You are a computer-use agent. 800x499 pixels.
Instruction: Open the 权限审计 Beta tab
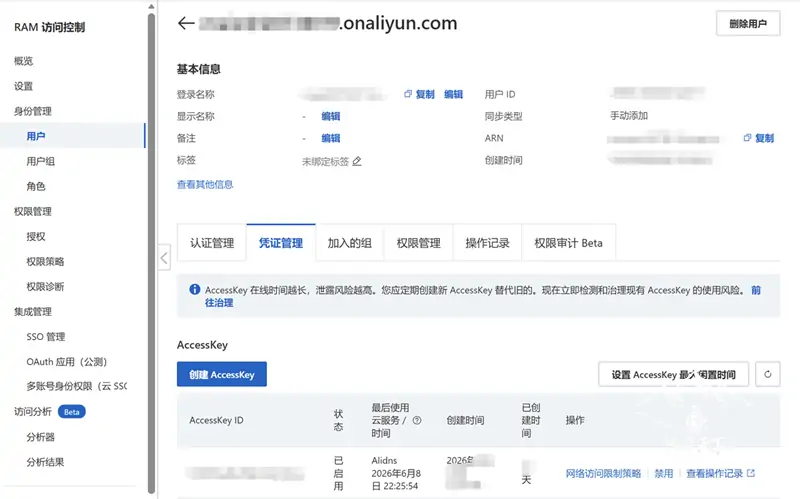coord(568,243)
